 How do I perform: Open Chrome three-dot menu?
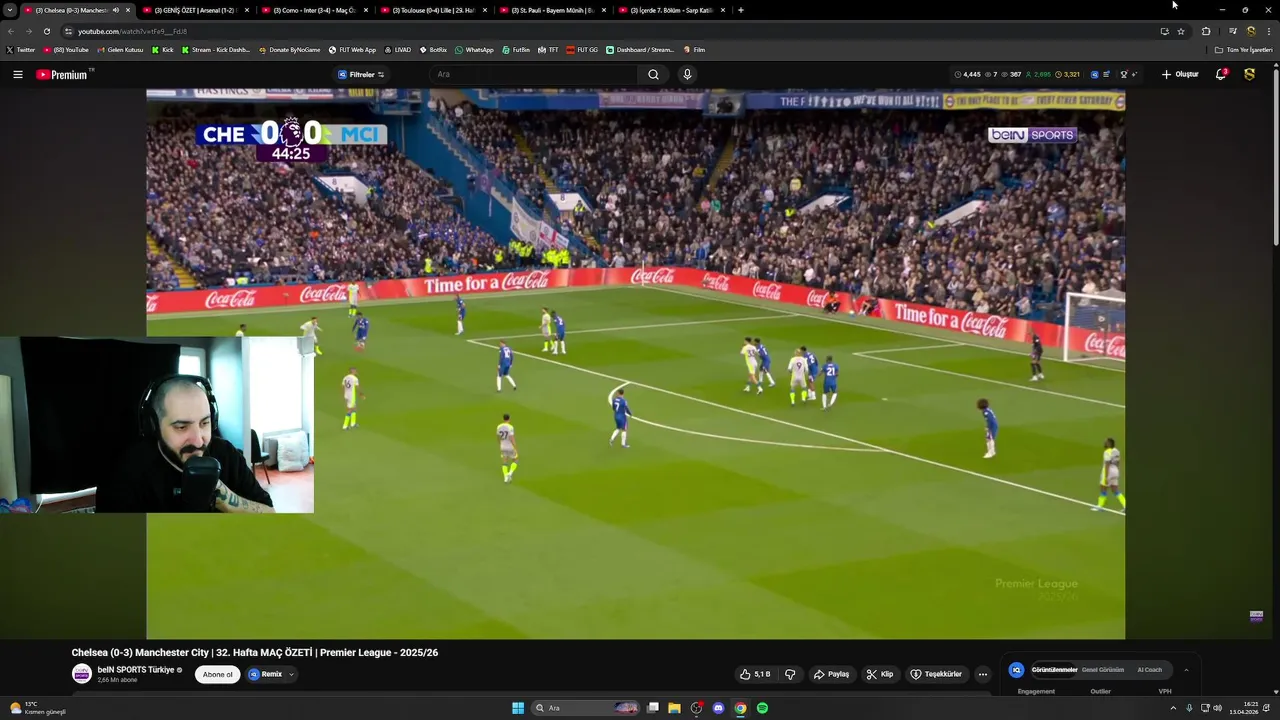[1269, 31]
